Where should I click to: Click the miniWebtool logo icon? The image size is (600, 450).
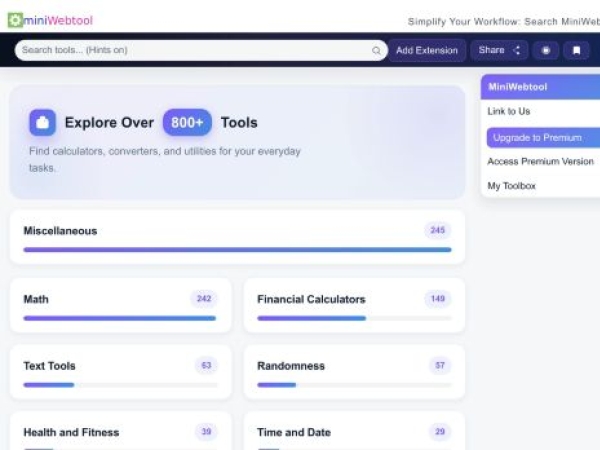(15, 20)
